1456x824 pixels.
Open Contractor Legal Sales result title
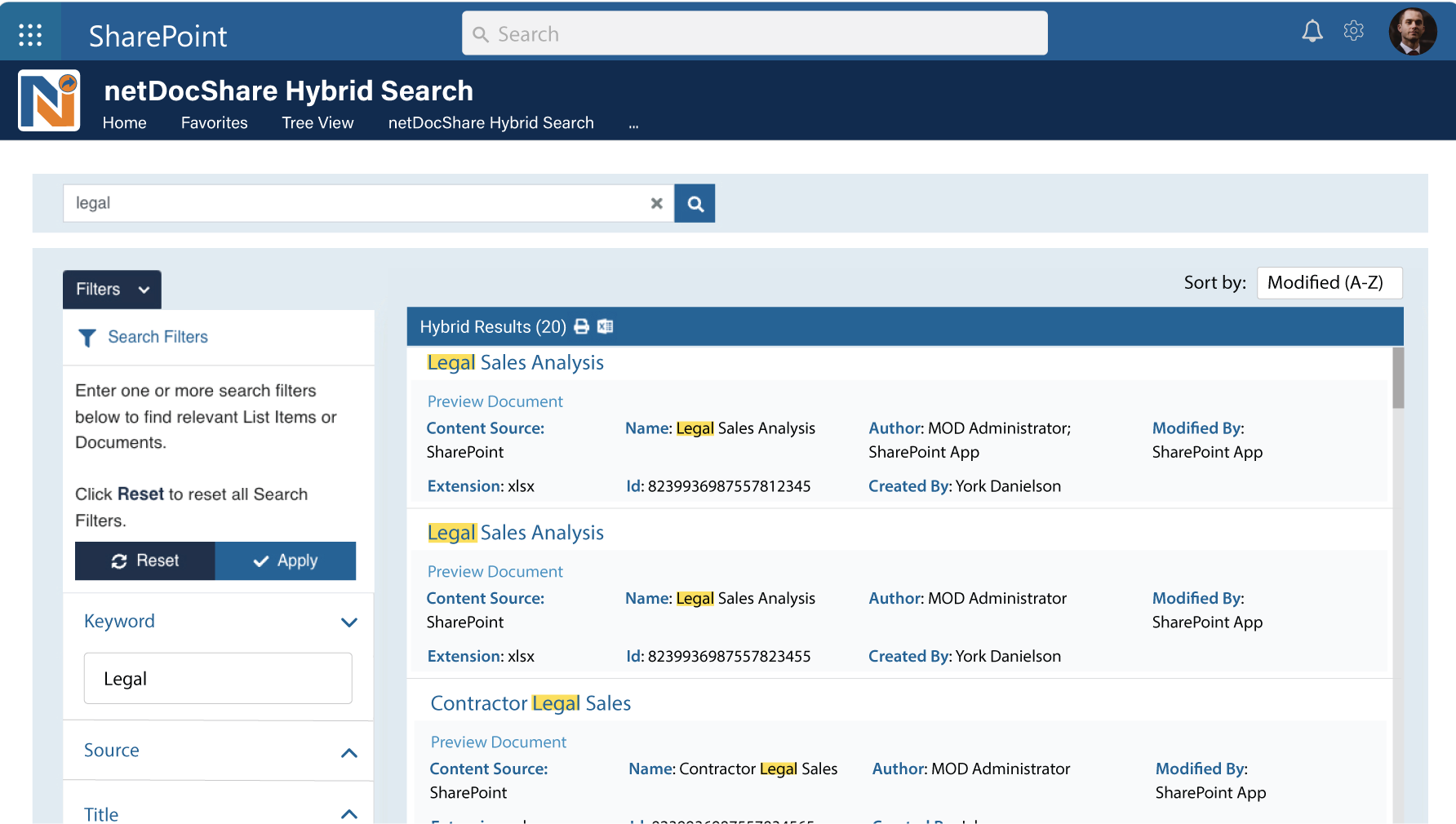tap(530, 703)
